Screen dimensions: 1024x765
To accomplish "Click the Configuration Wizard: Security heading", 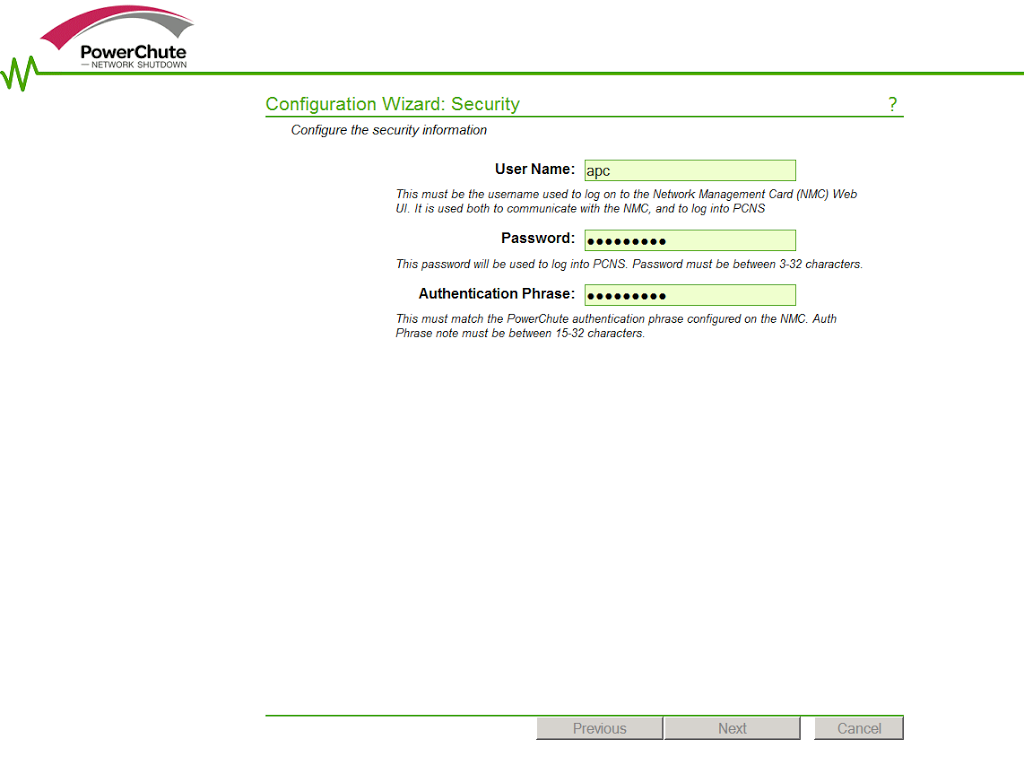I will (x=392, y=104).
